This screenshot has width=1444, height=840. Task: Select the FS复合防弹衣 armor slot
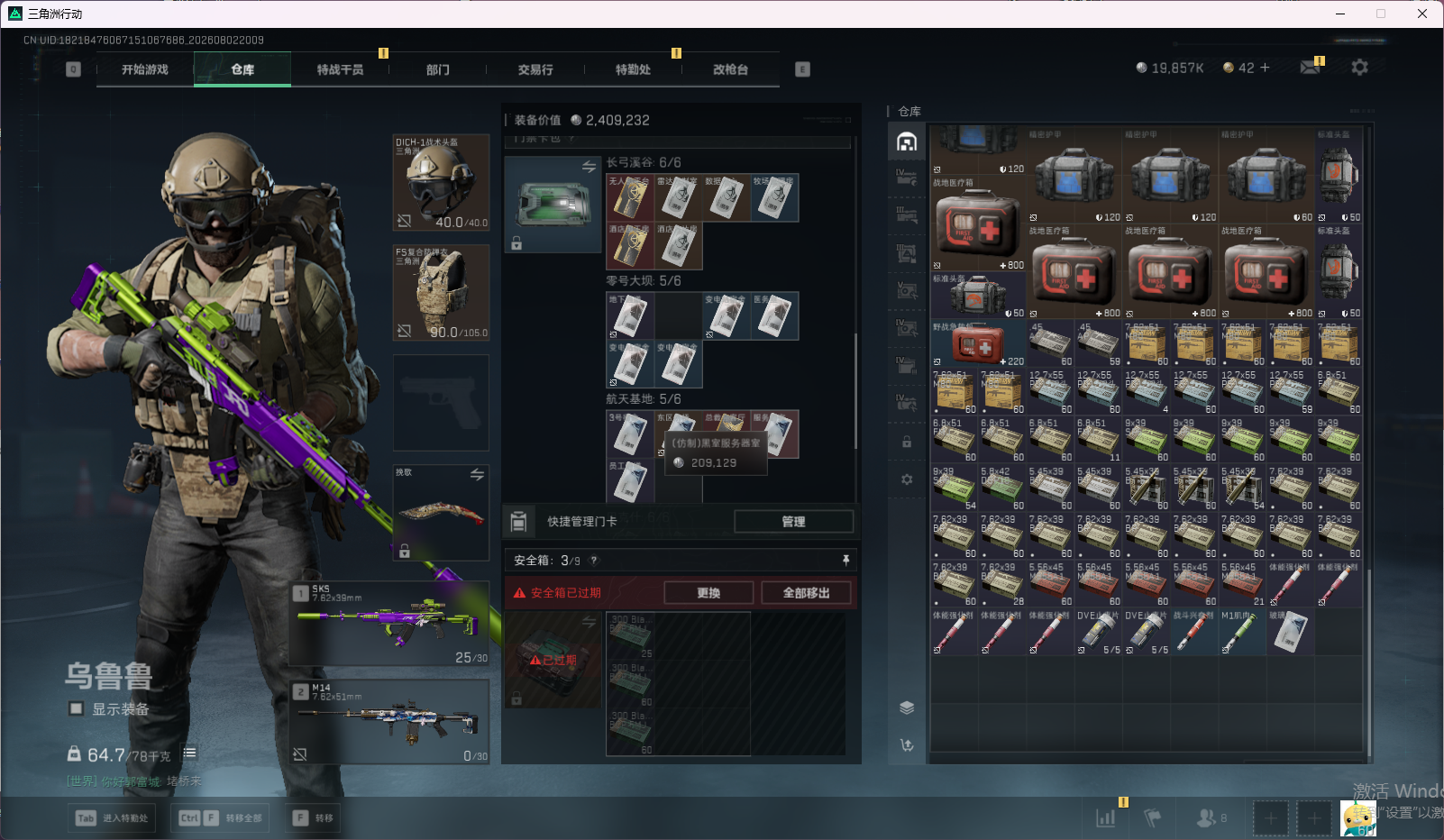(x=441, y=293)
